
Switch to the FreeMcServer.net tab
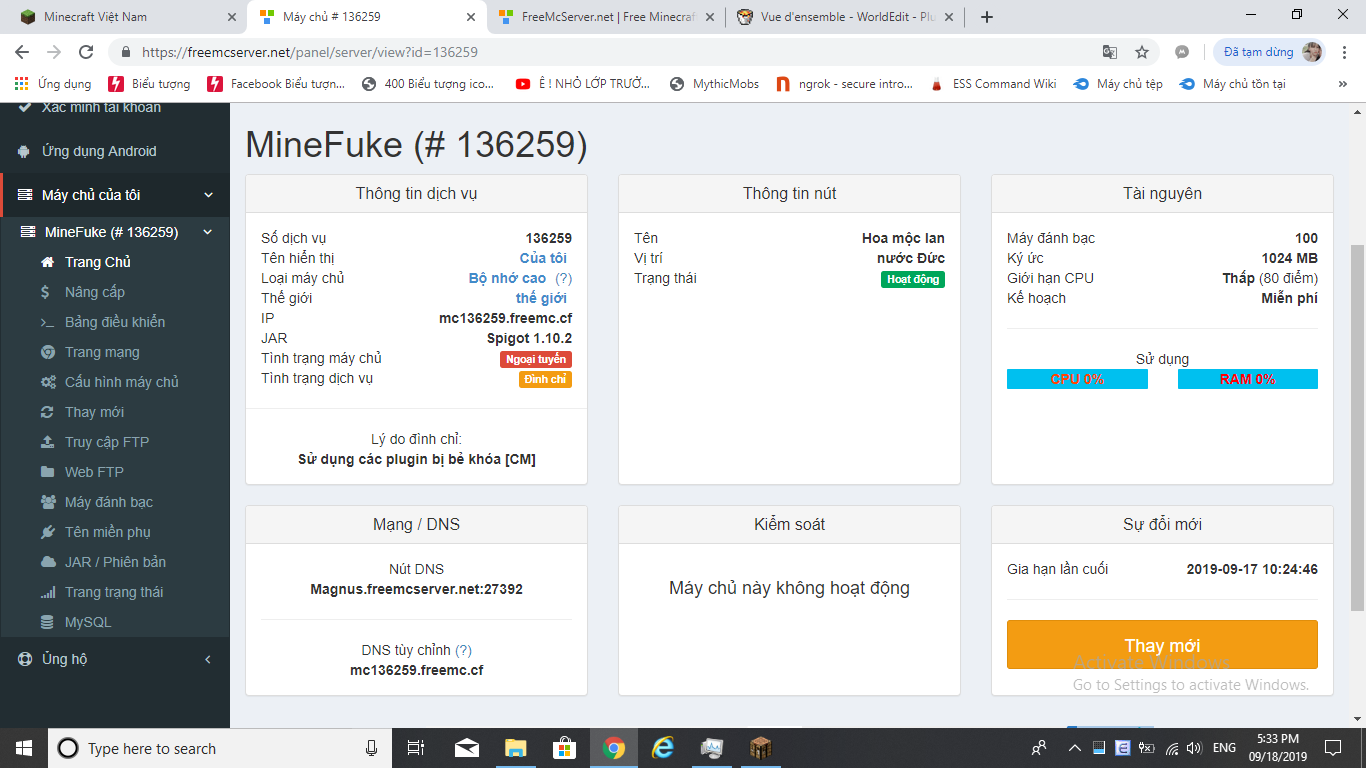pos(607,17)
